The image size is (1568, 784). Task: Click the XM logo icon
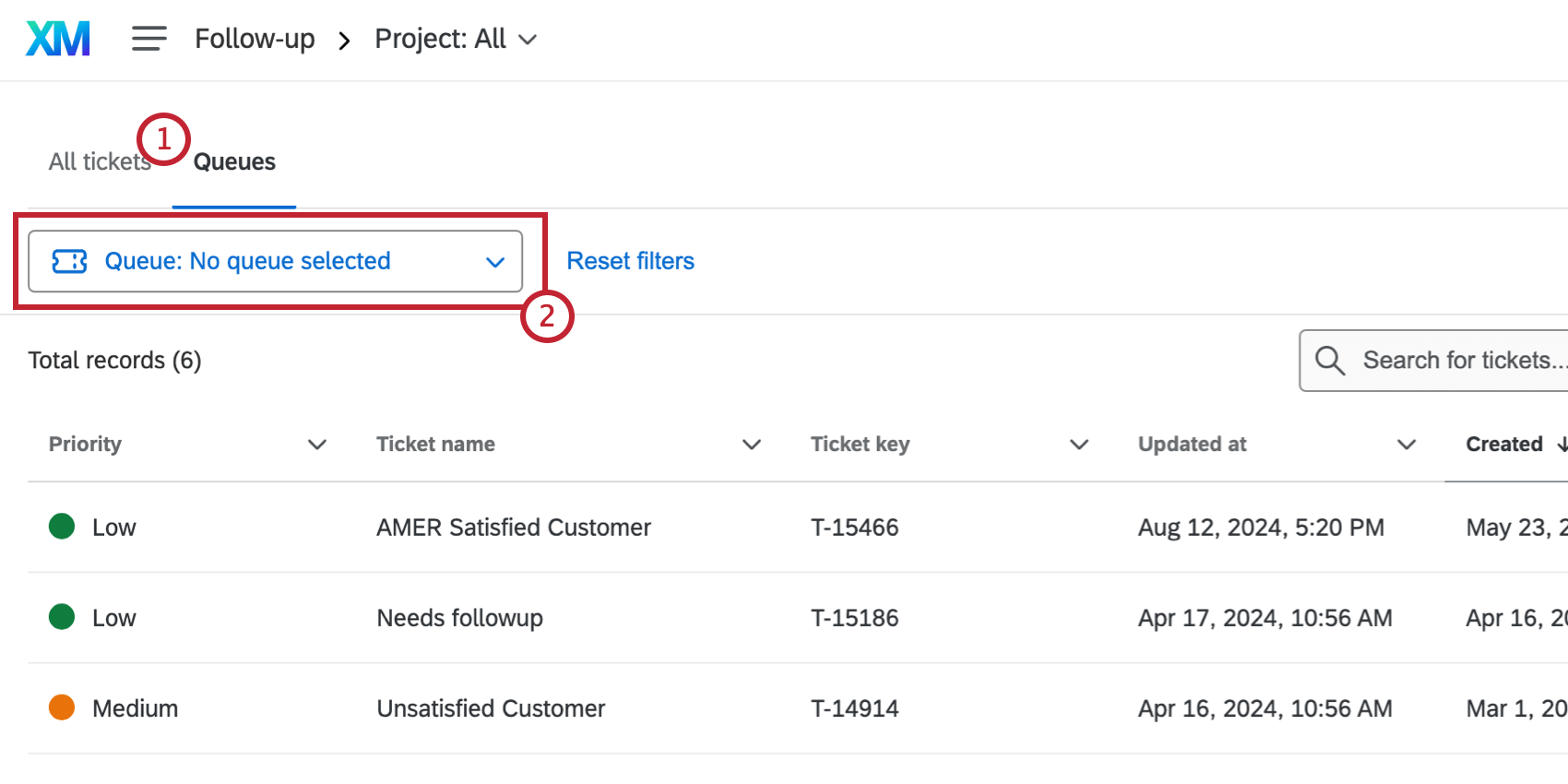[x=58, y=39]
